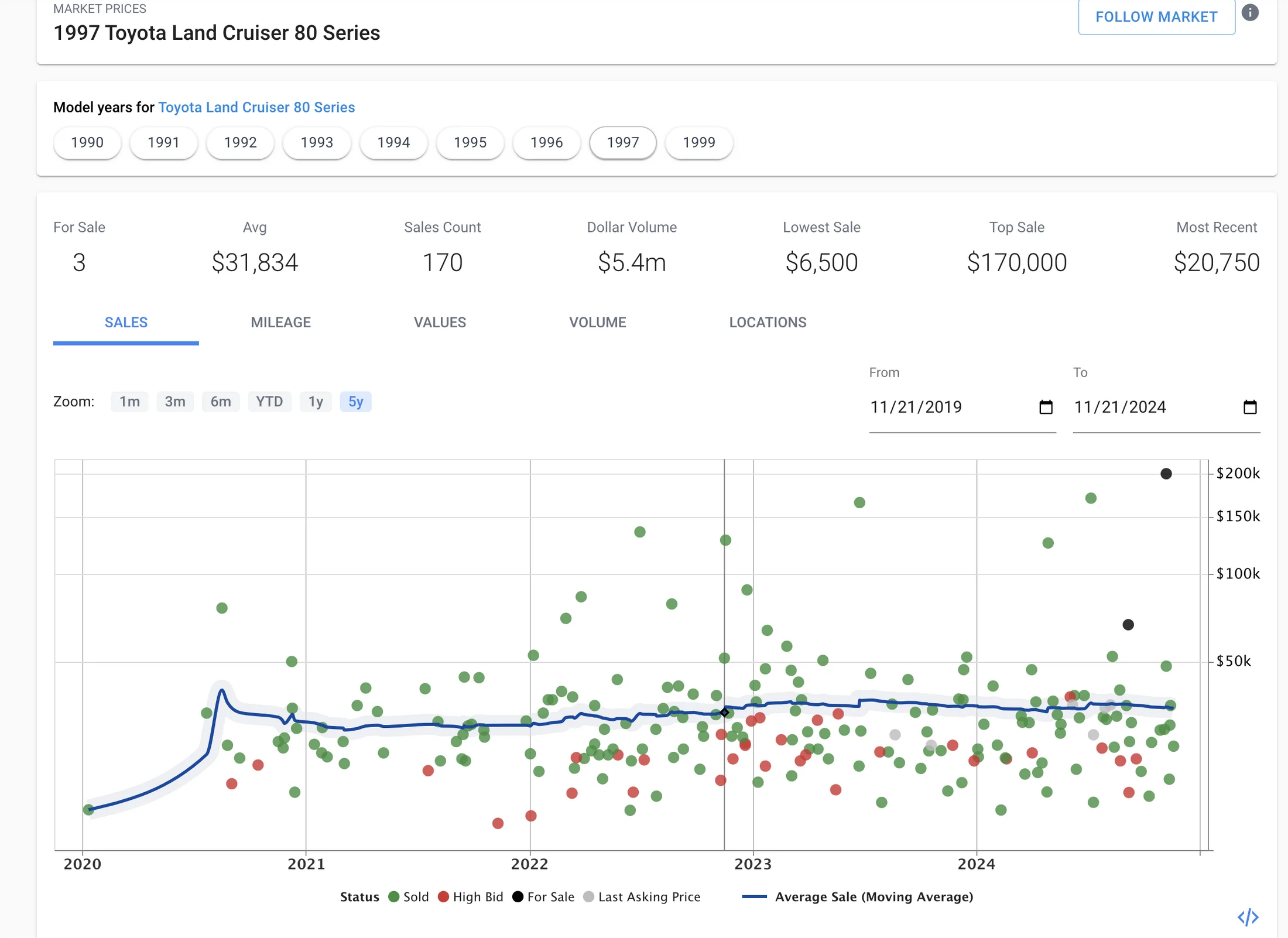Click the info icon beside Follow Market
Viewport: 1288px width, 938px height.
[1250, 13]
